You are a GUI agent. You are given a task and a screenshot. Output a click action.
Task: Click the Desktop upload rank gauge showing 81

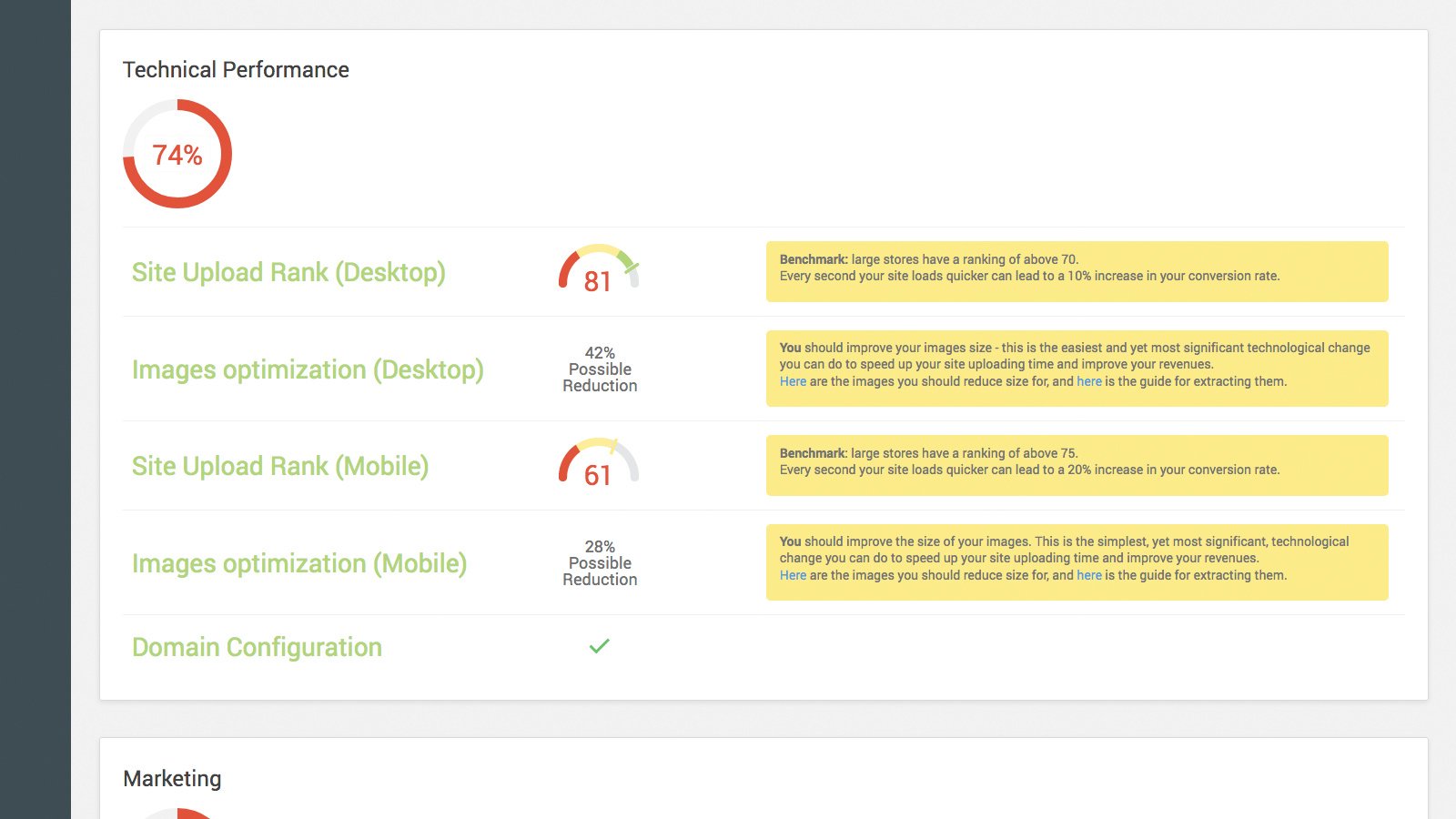(599, 269)
